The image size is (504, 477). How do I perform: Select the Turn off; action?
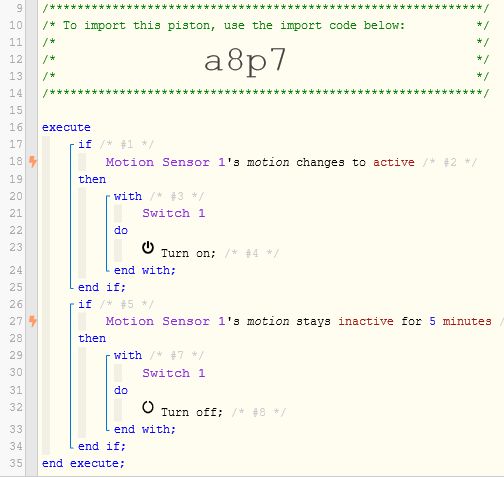(192, 412)
